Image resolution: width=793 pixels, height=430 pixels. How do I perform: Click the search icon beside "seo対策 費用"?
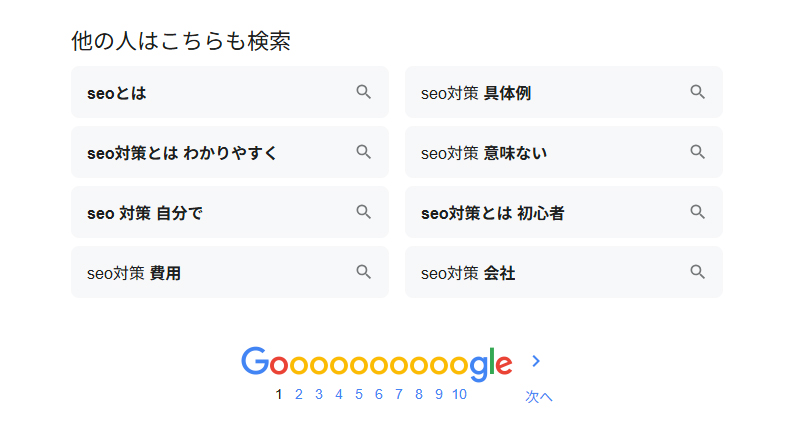364,272
